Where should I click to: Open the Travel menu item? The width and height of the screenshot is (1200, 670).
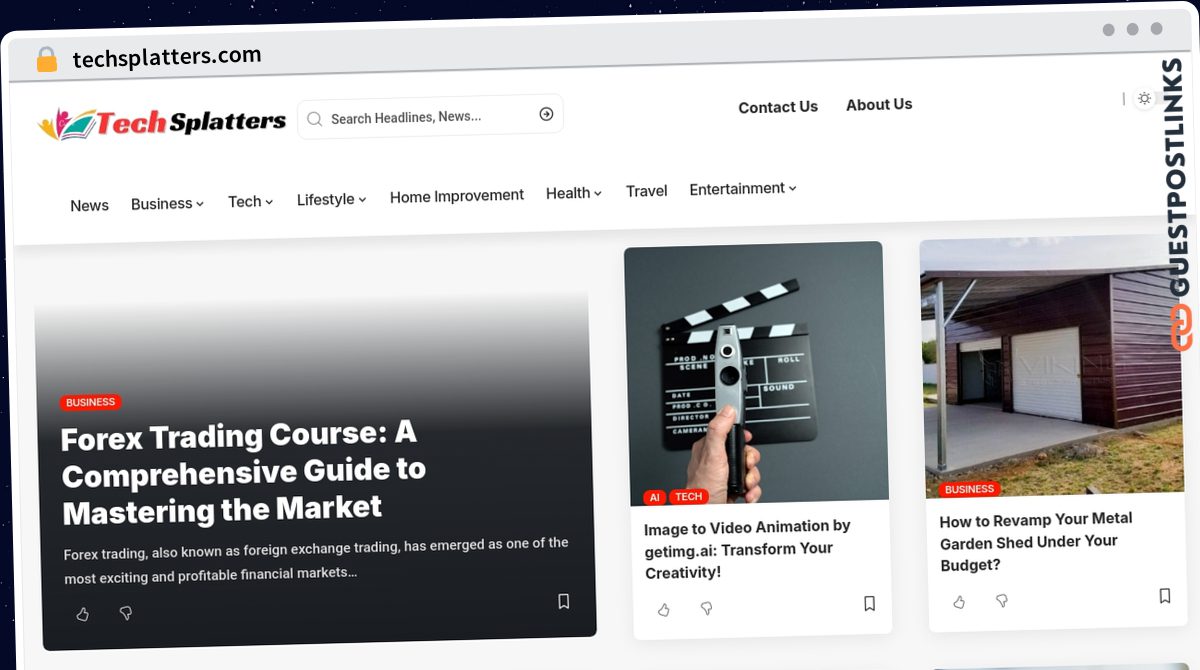[x=646, y=191]
